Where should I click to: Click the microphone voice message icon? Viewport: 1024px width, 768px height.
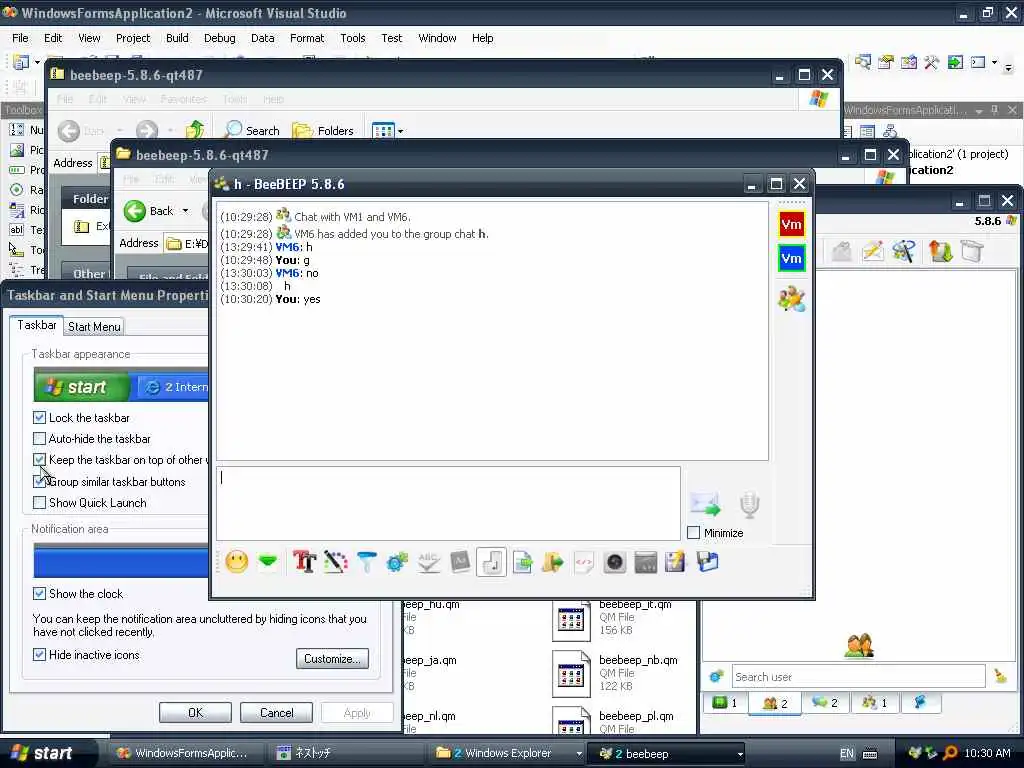749,504
